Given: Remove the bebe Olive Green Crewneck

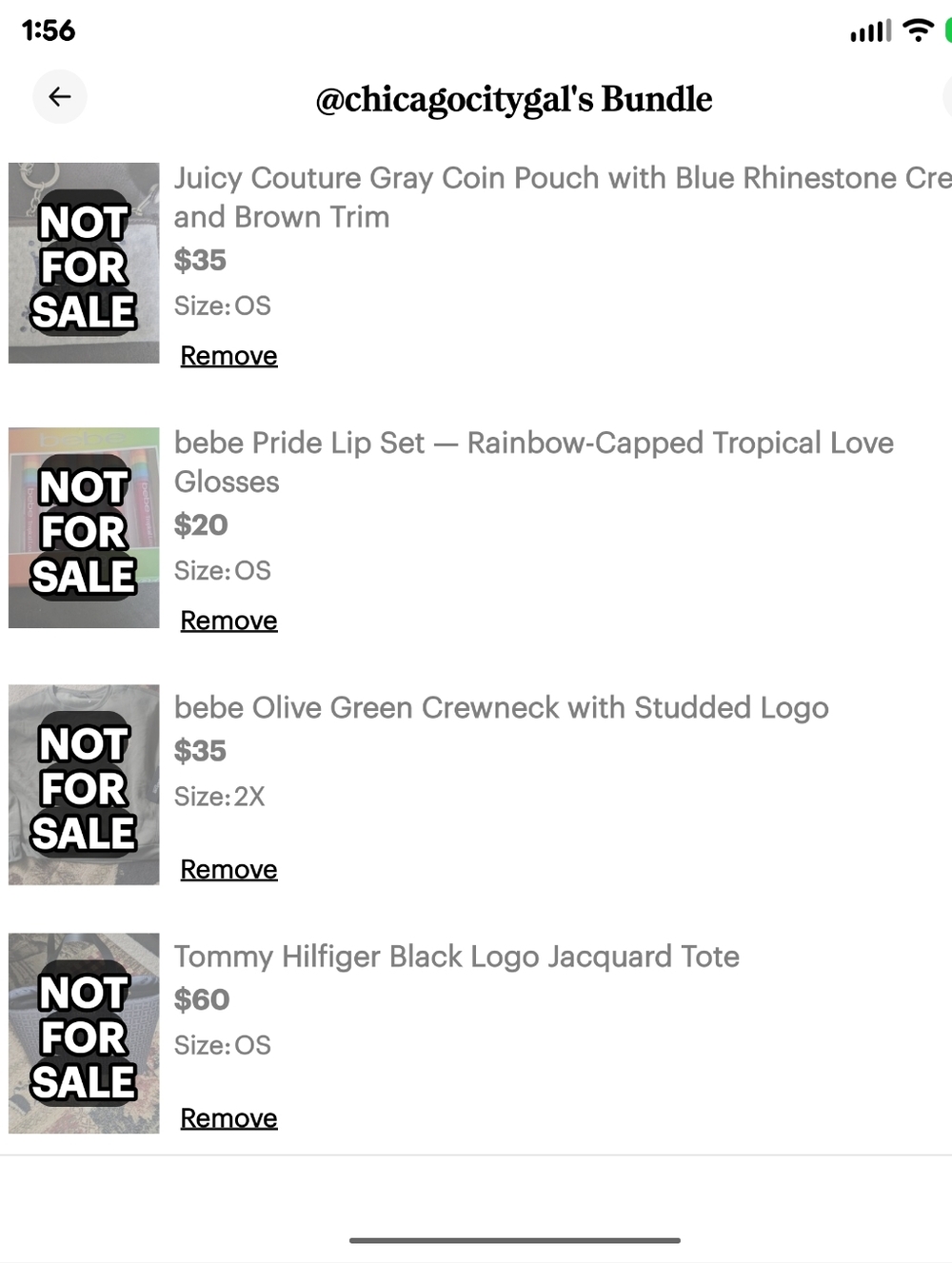Looking at the screenshot, I should 228,869.
